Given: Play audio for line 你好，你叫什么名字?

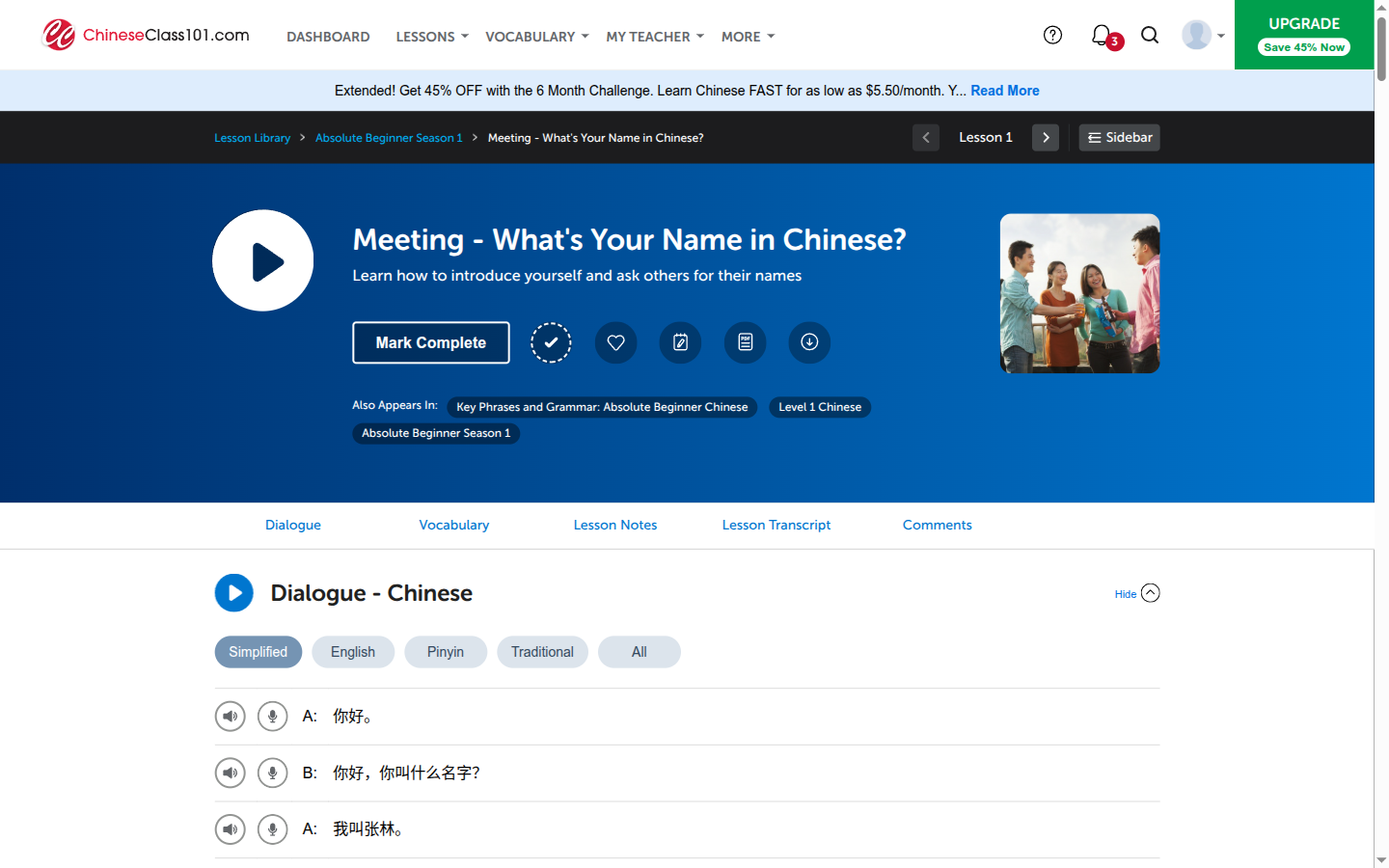Looking at the screenshot, I should (x=230, y=773).
